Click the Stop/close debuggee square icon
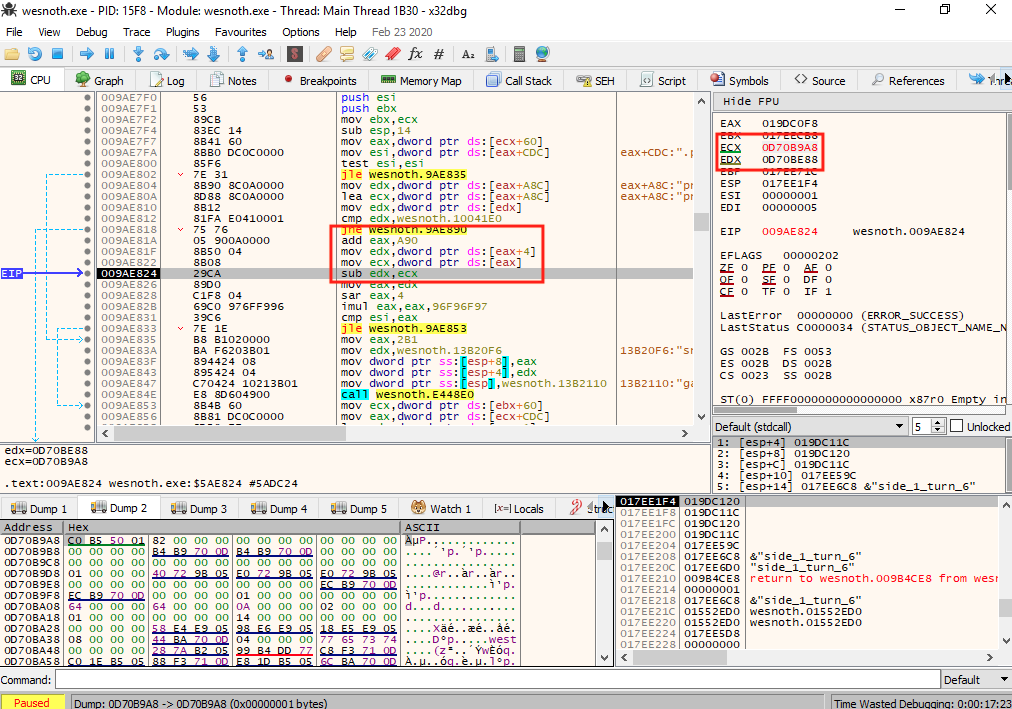Viewport: 1012px width, 709px height. (x=57, y=54)
